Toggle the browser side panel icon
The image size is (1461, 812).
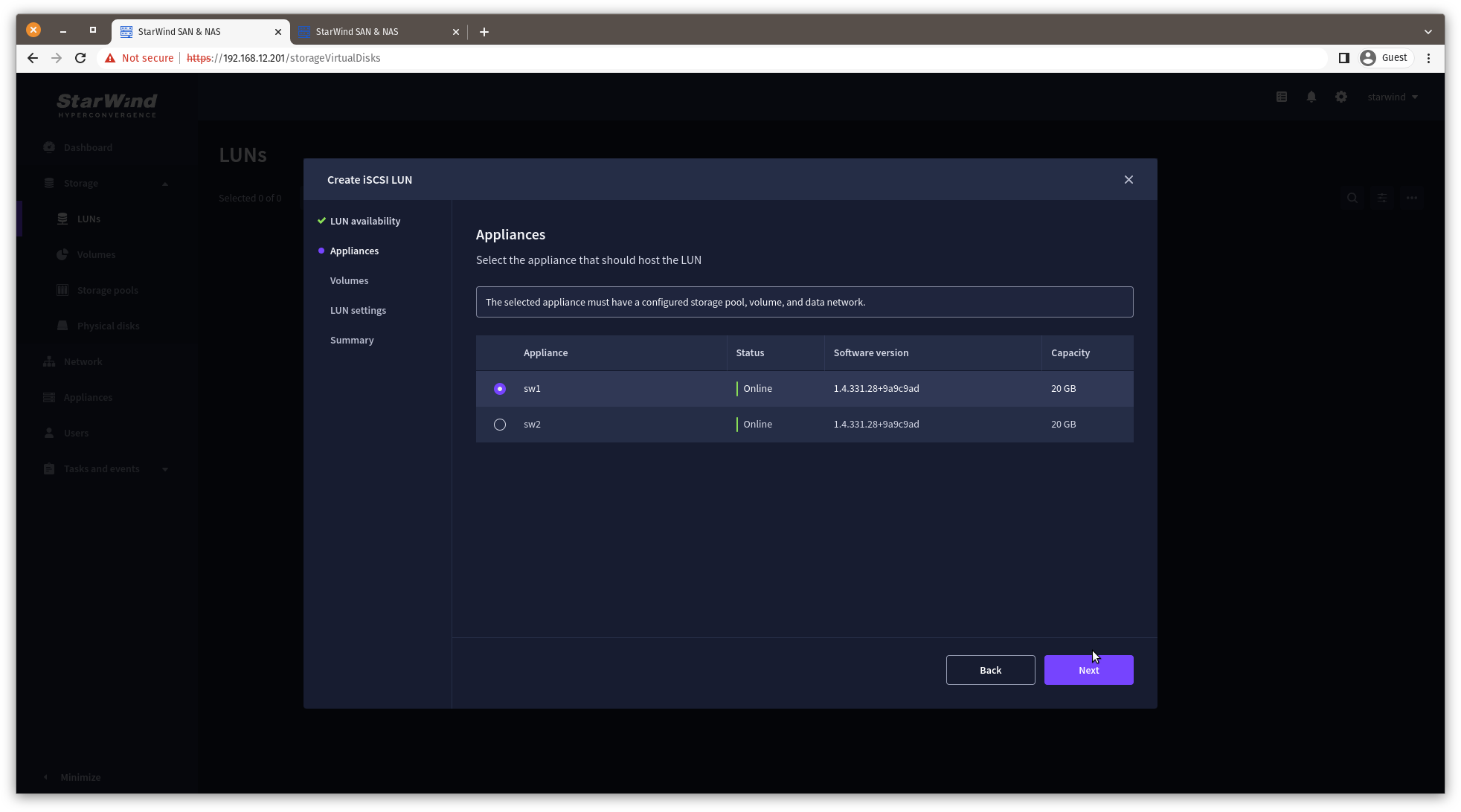click(x=1343, y=58)
